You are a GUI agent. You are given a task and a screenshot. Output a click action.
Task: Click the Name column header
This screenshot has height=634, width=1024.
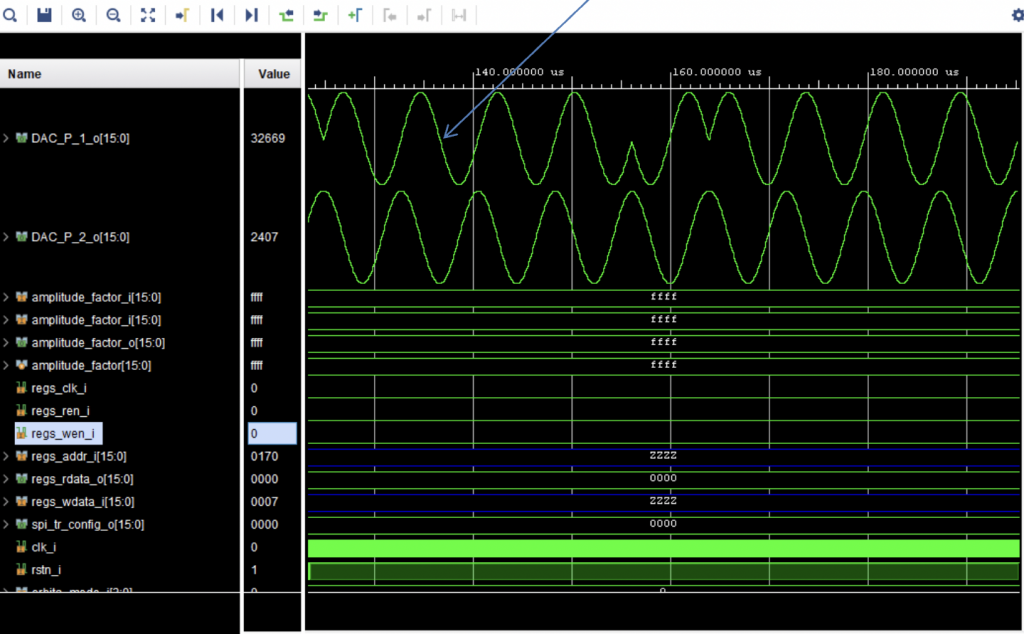point(25,74)
